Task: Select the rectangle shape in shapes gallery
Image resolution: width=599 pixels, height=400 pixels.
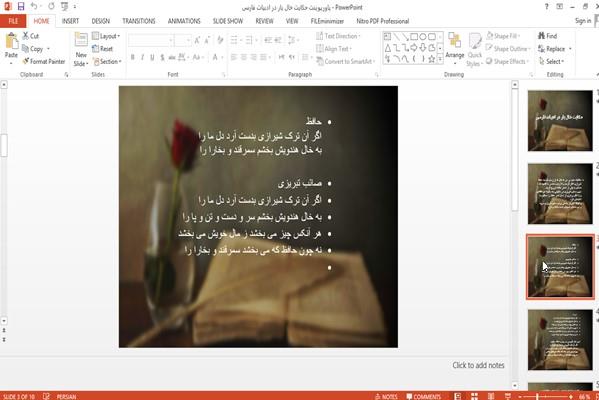Action: click(414, 37)
